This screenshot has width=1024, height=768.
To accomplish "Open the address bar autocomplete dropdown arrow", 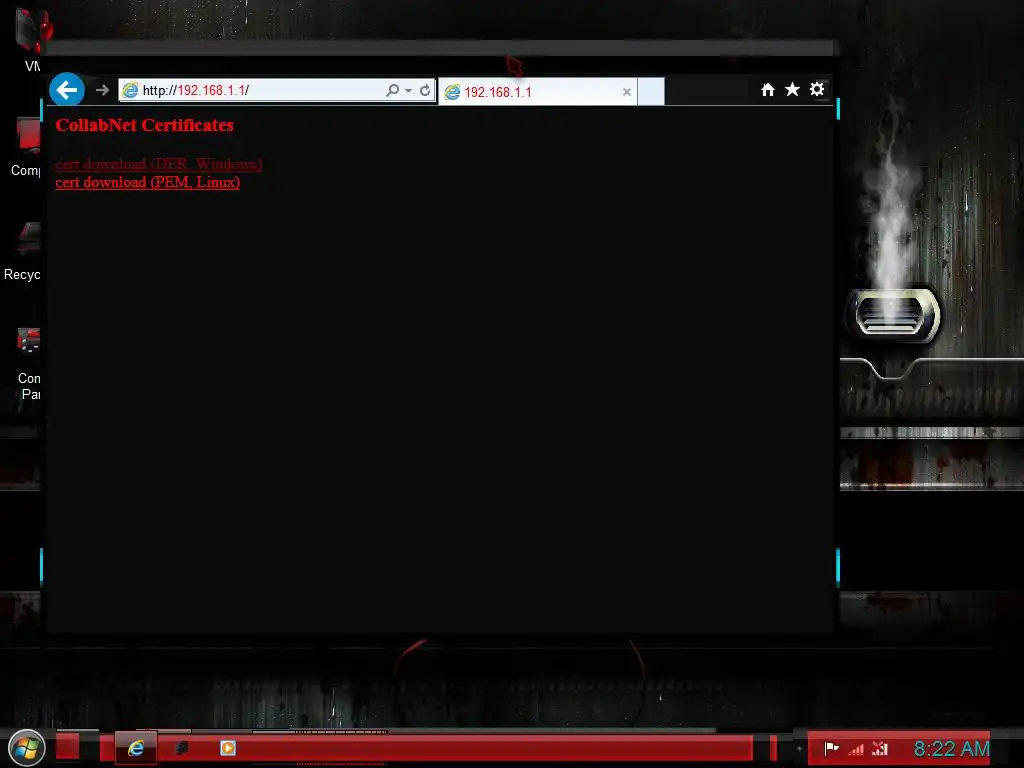I will [408, 90].
